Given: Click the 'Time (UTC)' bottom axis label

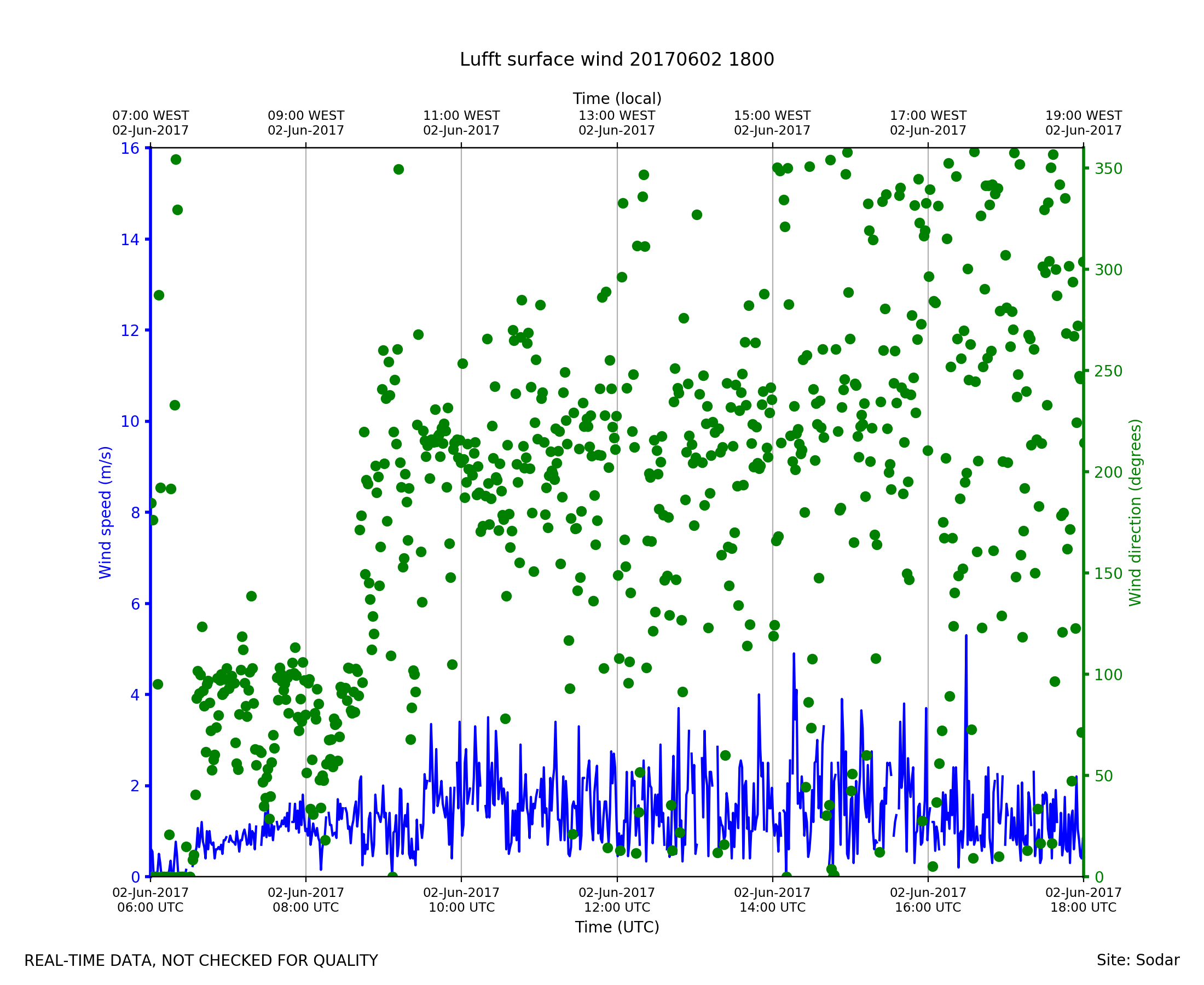Looking at the screenshot, I should [616, 927].
